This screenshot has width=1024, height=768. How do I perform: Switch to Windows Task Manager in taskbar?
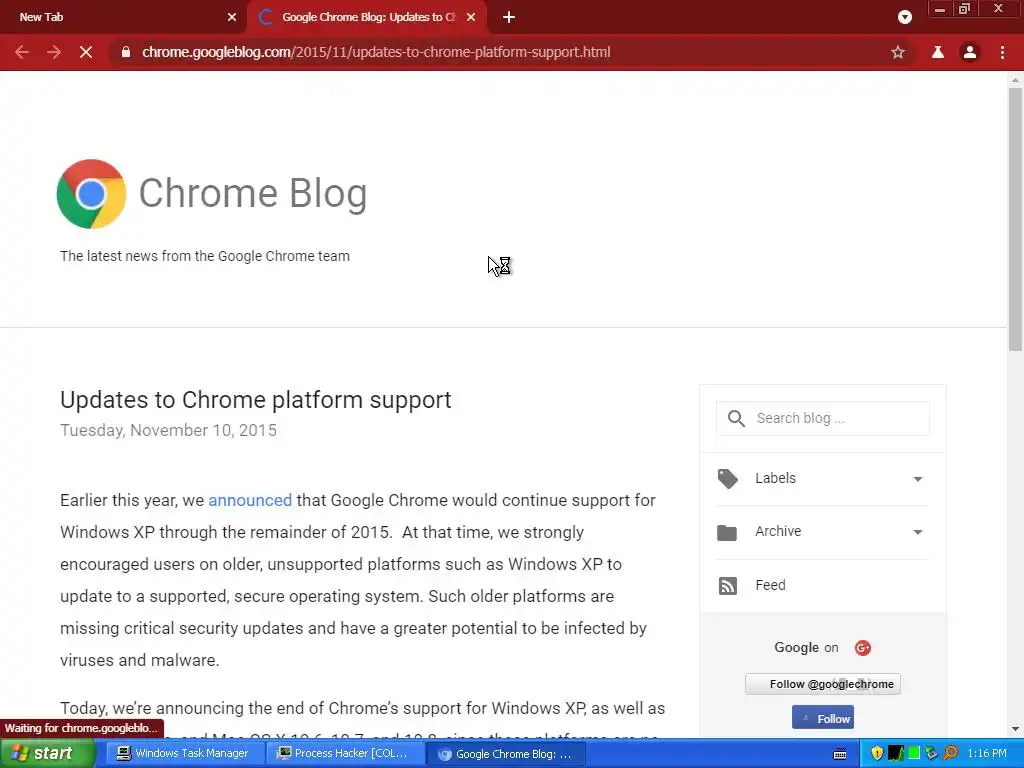pos(184,754)
